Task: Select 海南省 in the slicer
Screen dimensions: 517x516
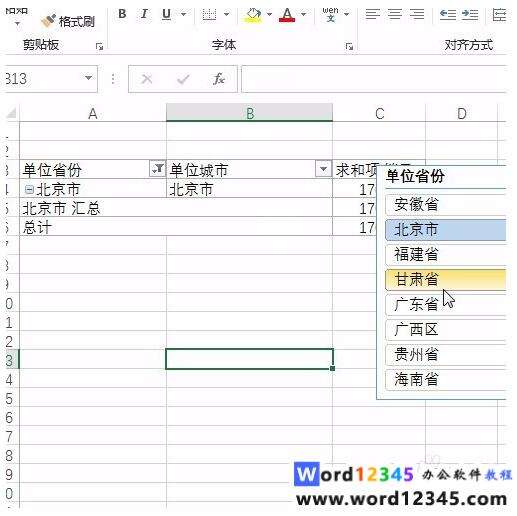Action: (446, 379)
